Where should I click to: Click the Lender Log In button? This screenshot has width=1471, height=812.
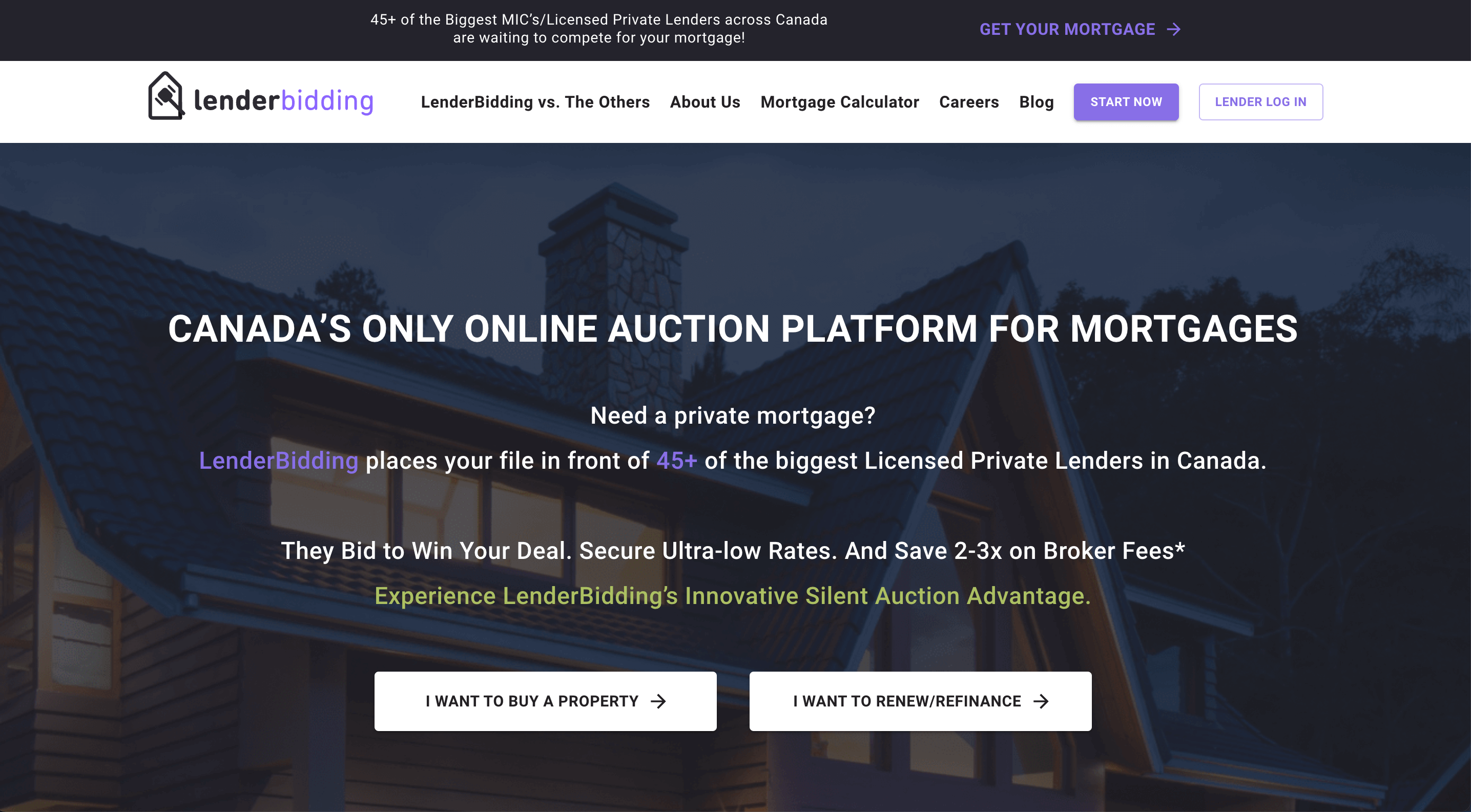[x=1260, y=101]
